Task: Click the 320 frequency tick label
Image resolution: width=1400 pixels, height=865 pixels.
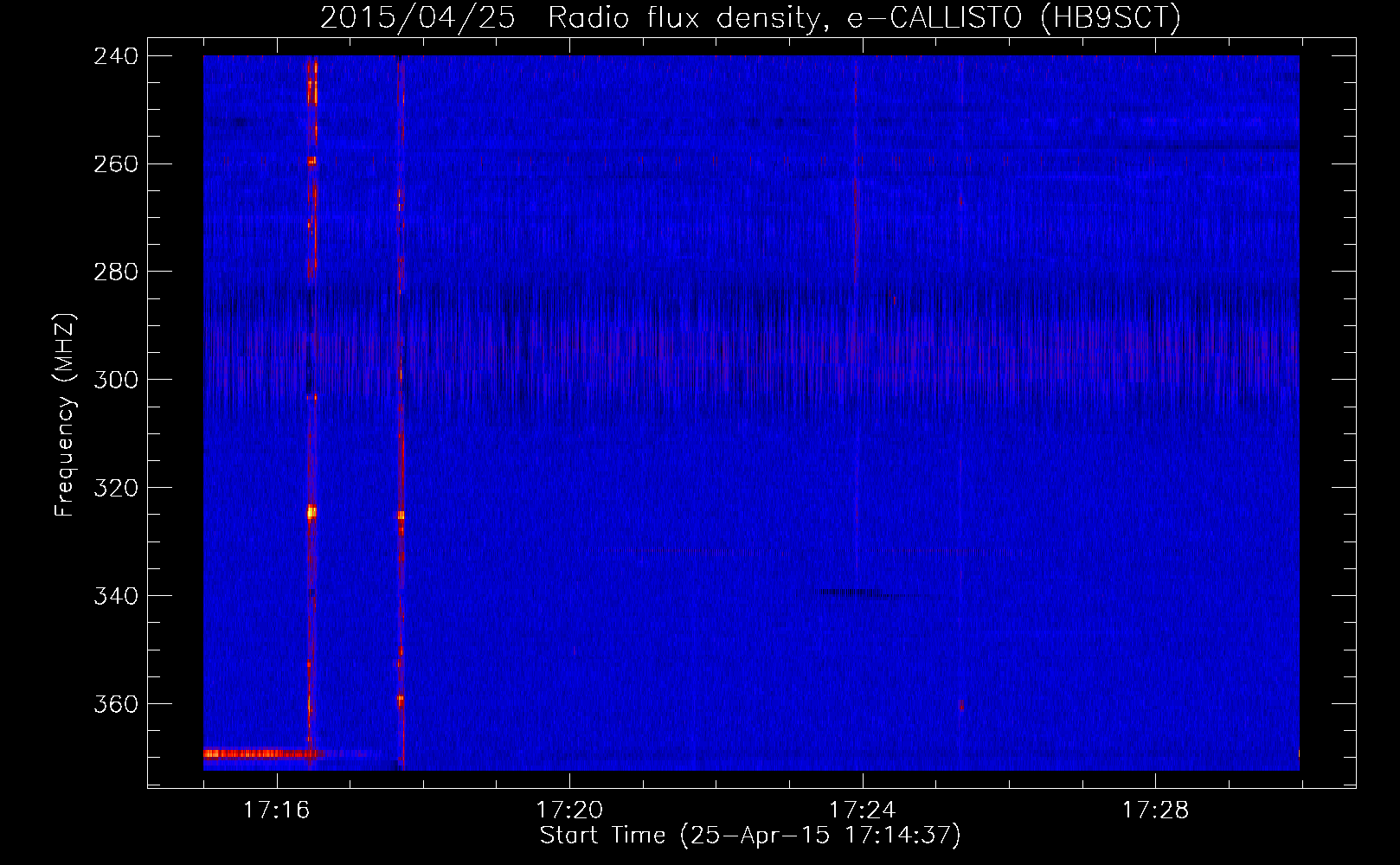Action: [116, 489]
